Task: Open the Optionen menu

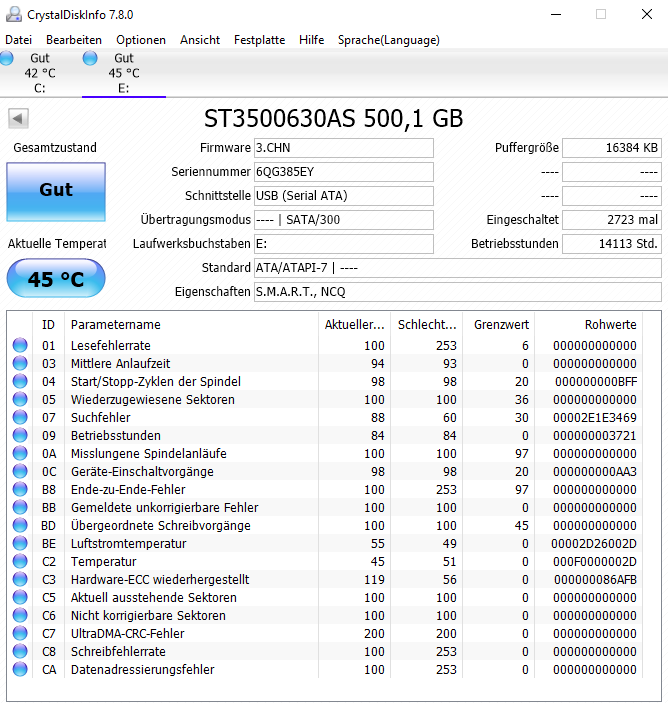Action: pyautogui.click(x=141, y=40)
